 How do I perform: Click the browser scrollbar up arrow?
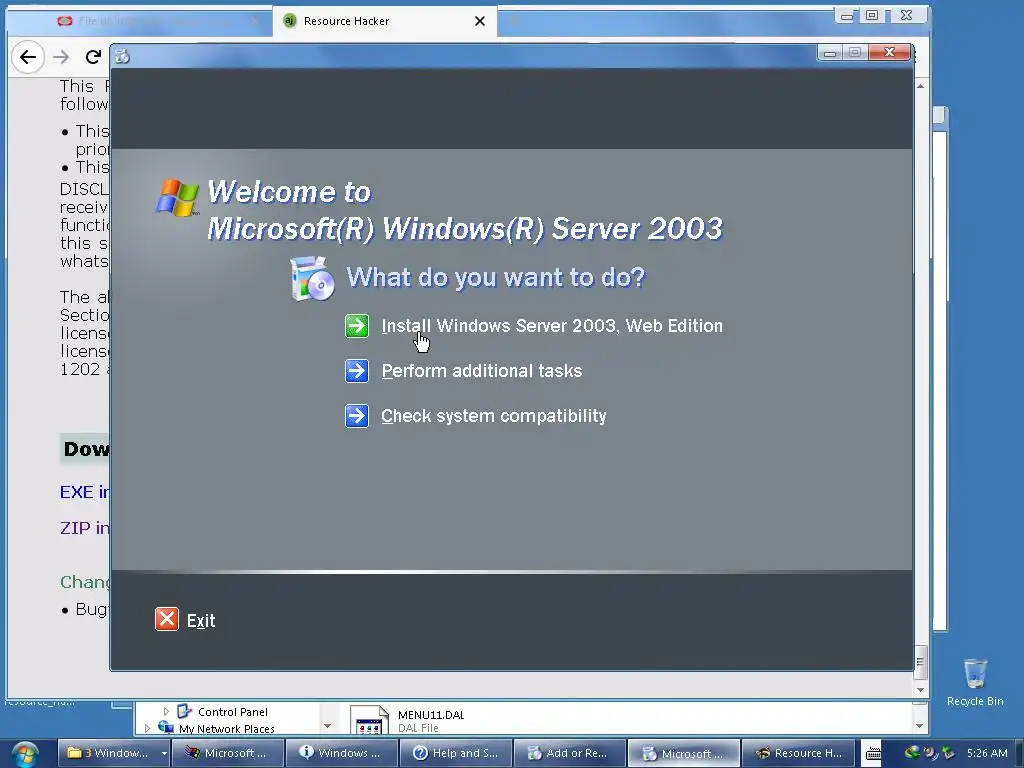920,86
